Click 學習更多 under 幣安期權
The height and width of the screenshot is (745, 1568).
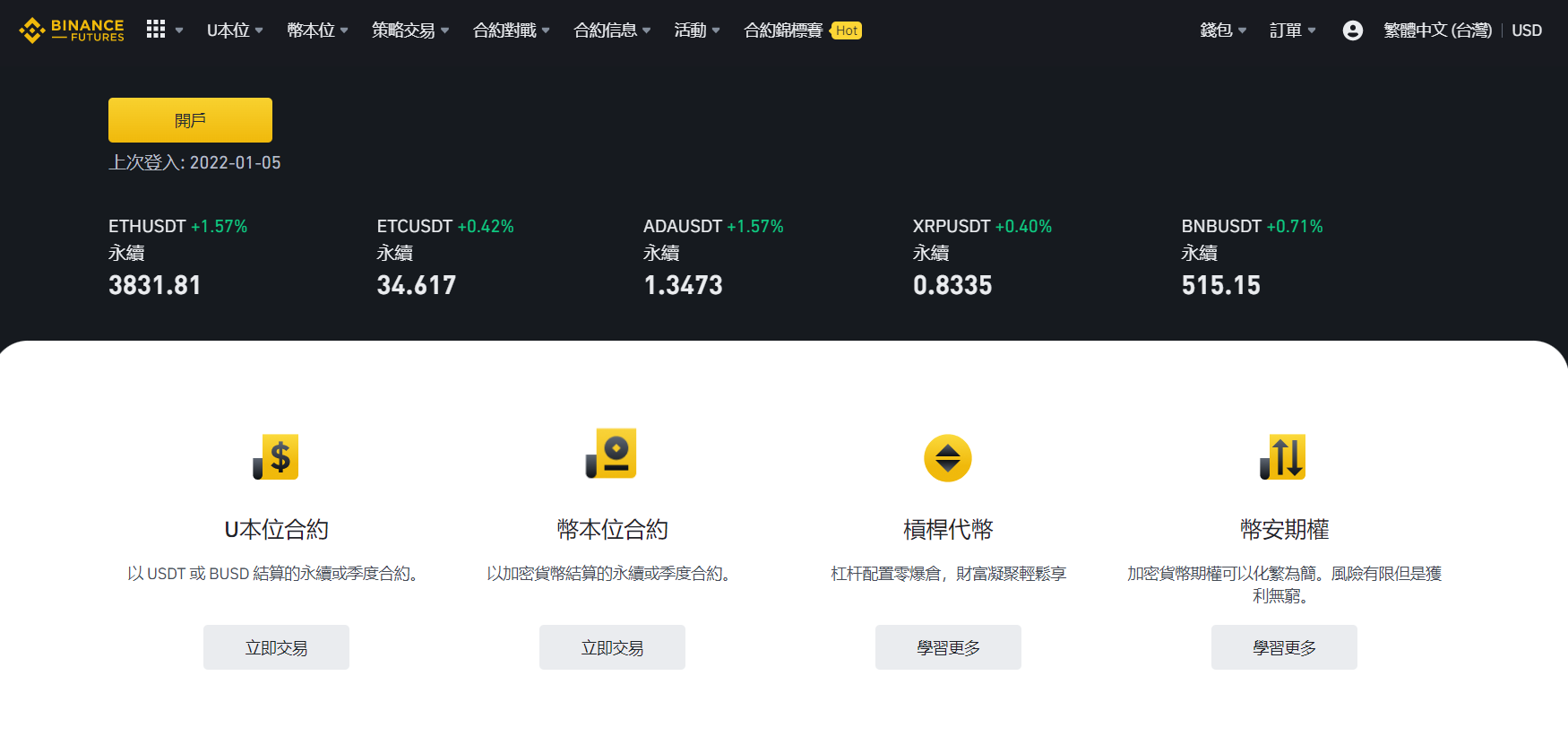click(1284, 647)
